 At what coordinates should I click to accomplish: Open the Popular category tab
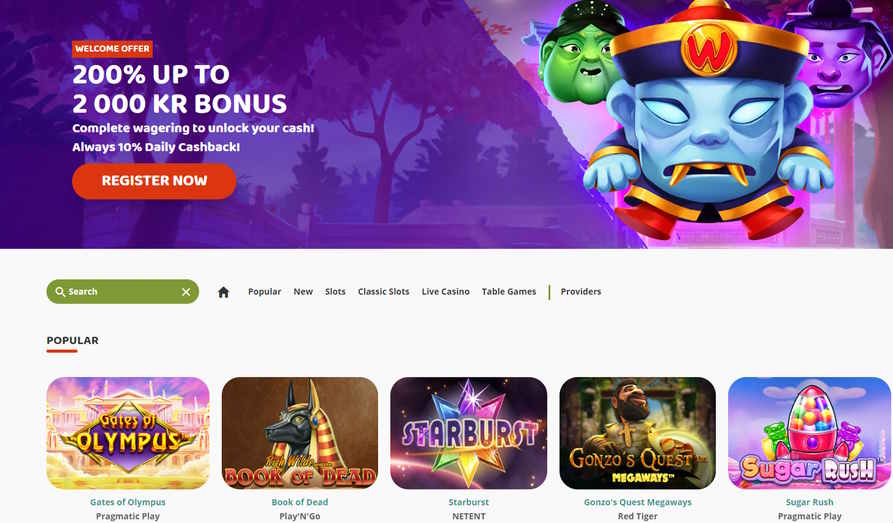tap(264, 291)
